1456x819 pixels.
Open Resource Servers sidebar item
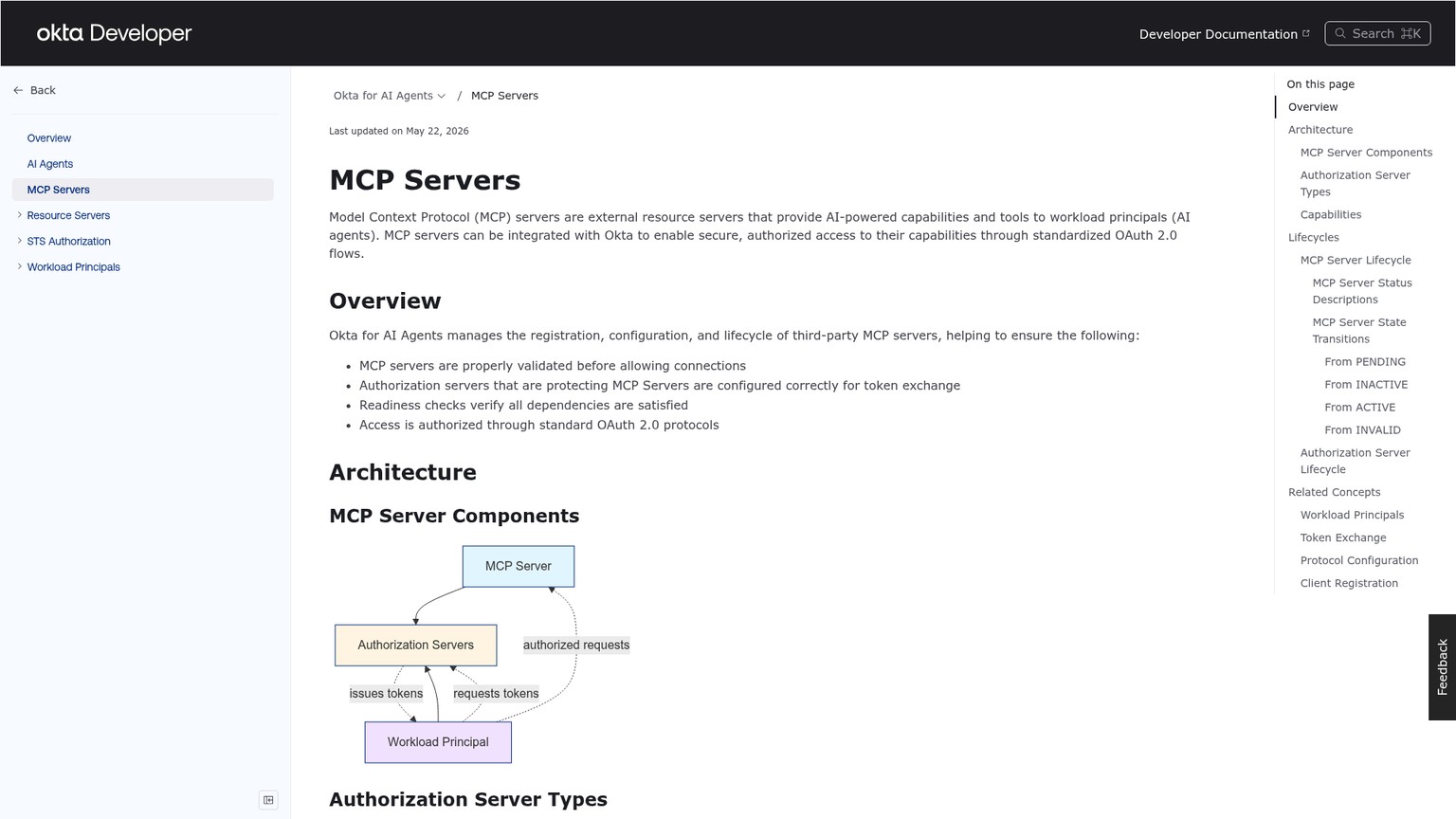(68, 215)
